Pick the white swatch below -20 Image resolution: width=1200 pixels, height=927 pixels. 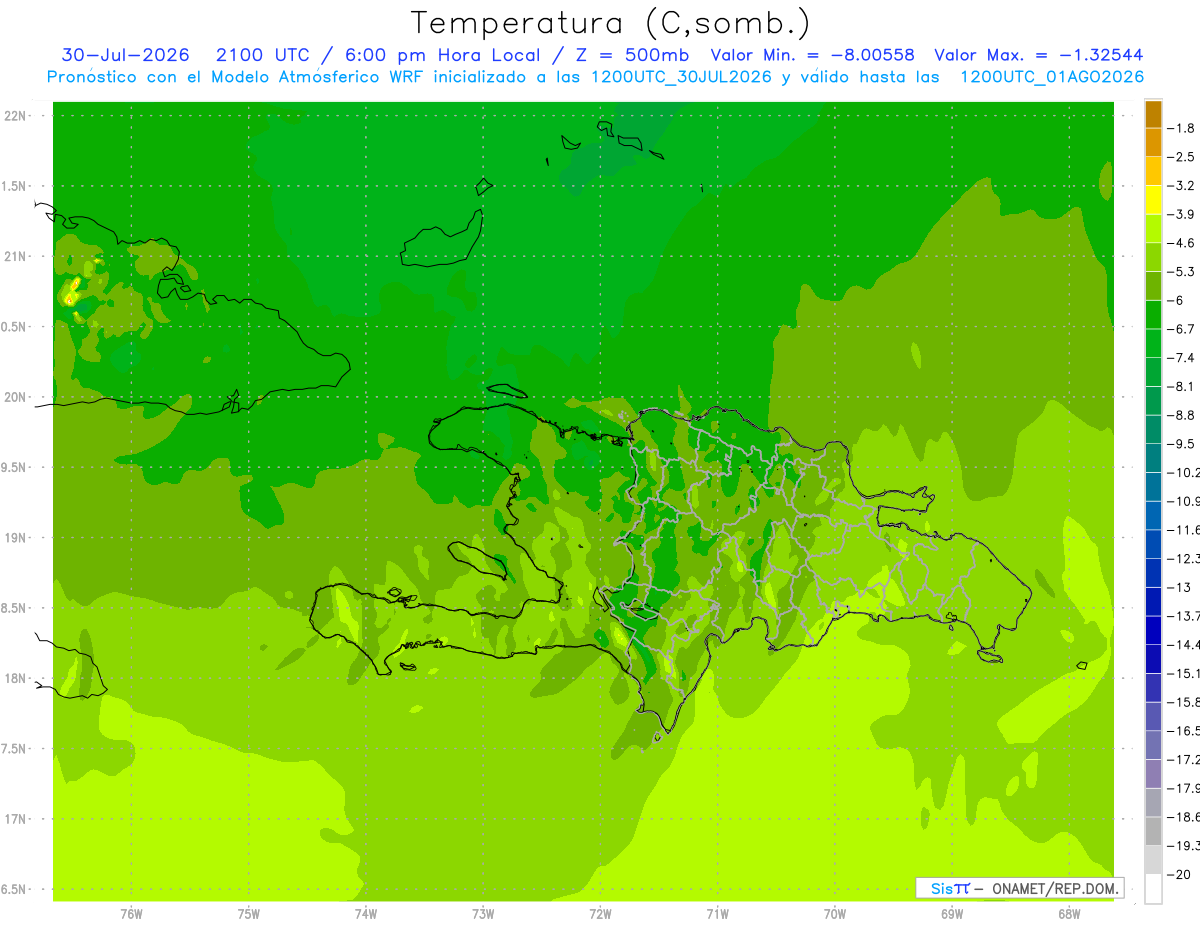(x=1153, y=888)
